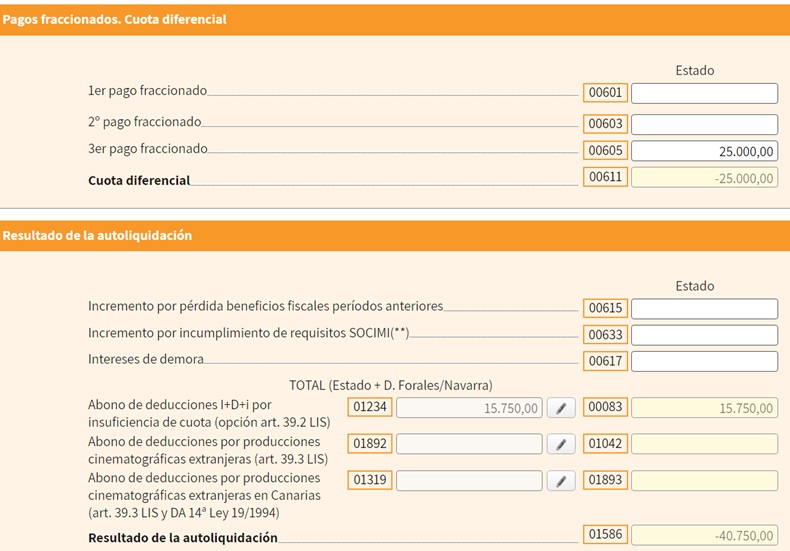Image resolution: width=790 pixels, height=551 pixels.
Task: Click 'cinematográficas extranjeras en Canarias' label
Action: (x=204, y=496)
